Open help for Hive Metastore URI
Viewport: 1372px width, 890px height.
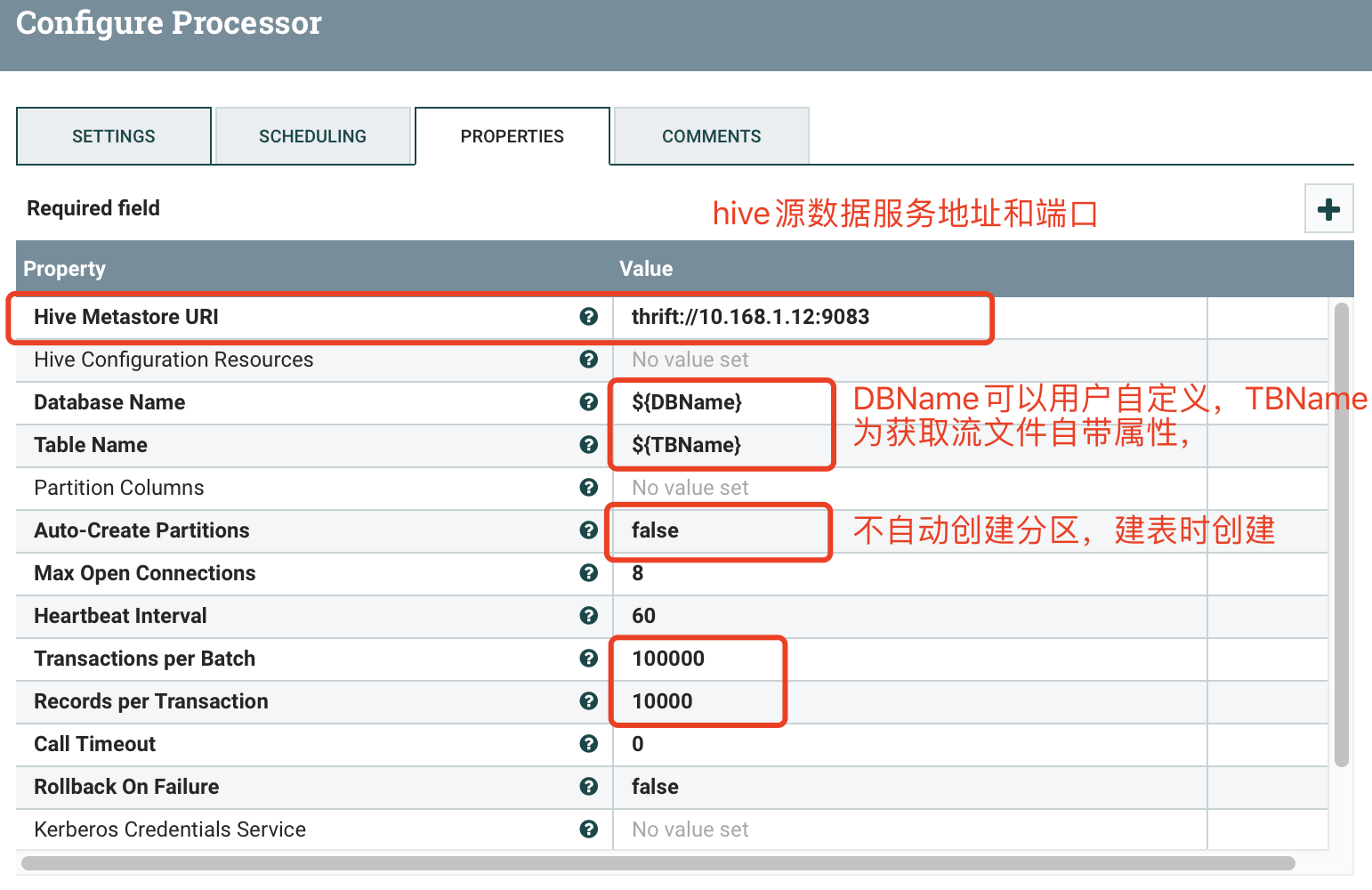tap(588, 317)
